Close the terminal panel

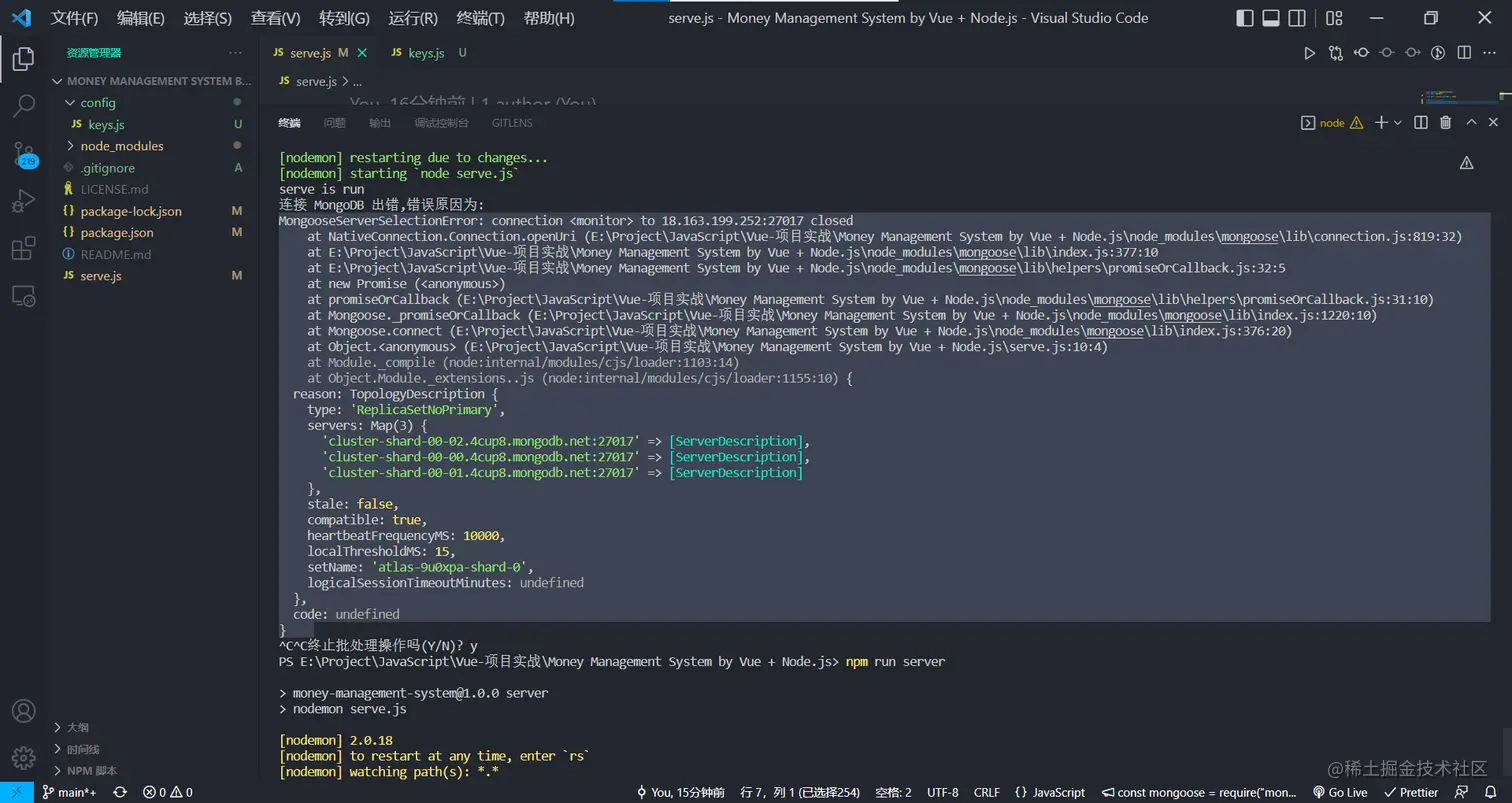(1494, 122)
